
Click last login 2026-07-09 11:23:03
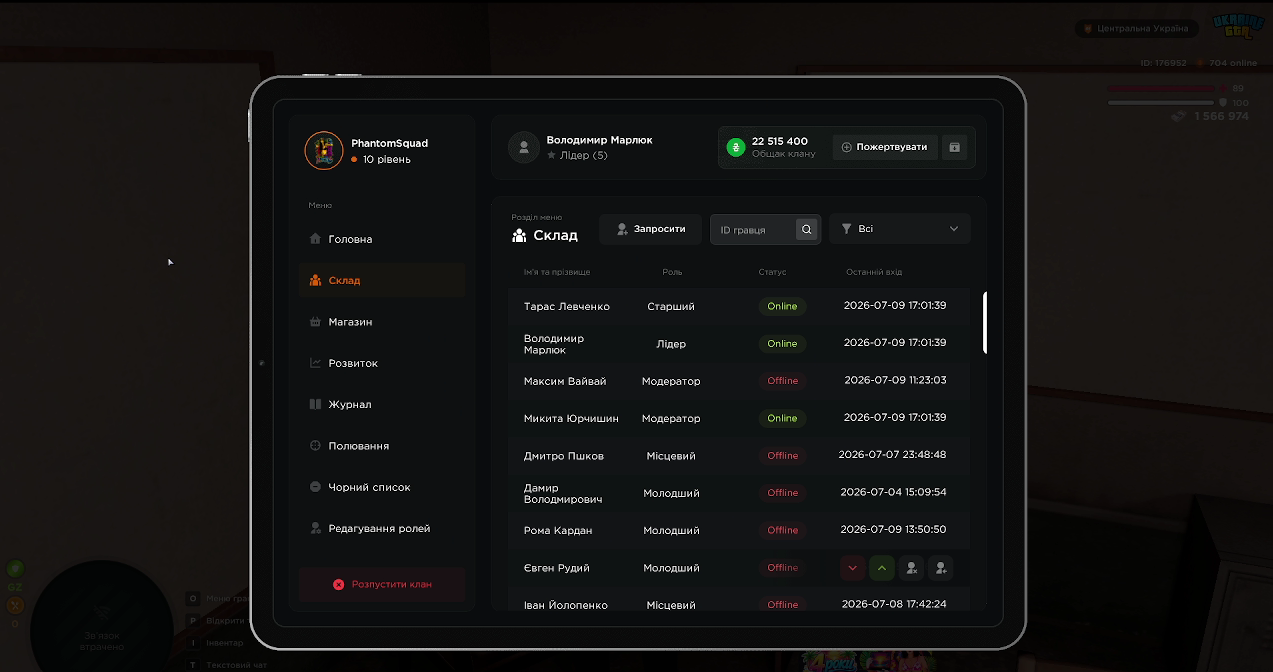[x=895, y=380]
